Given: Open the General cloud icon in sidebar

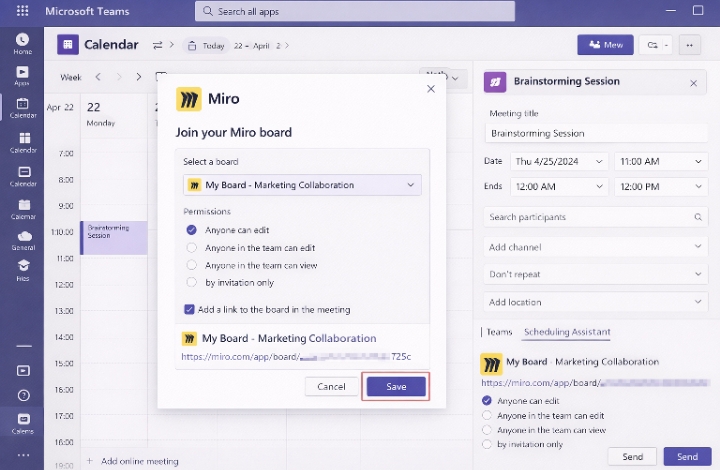Looking at the screenshot, I should 22,239.
